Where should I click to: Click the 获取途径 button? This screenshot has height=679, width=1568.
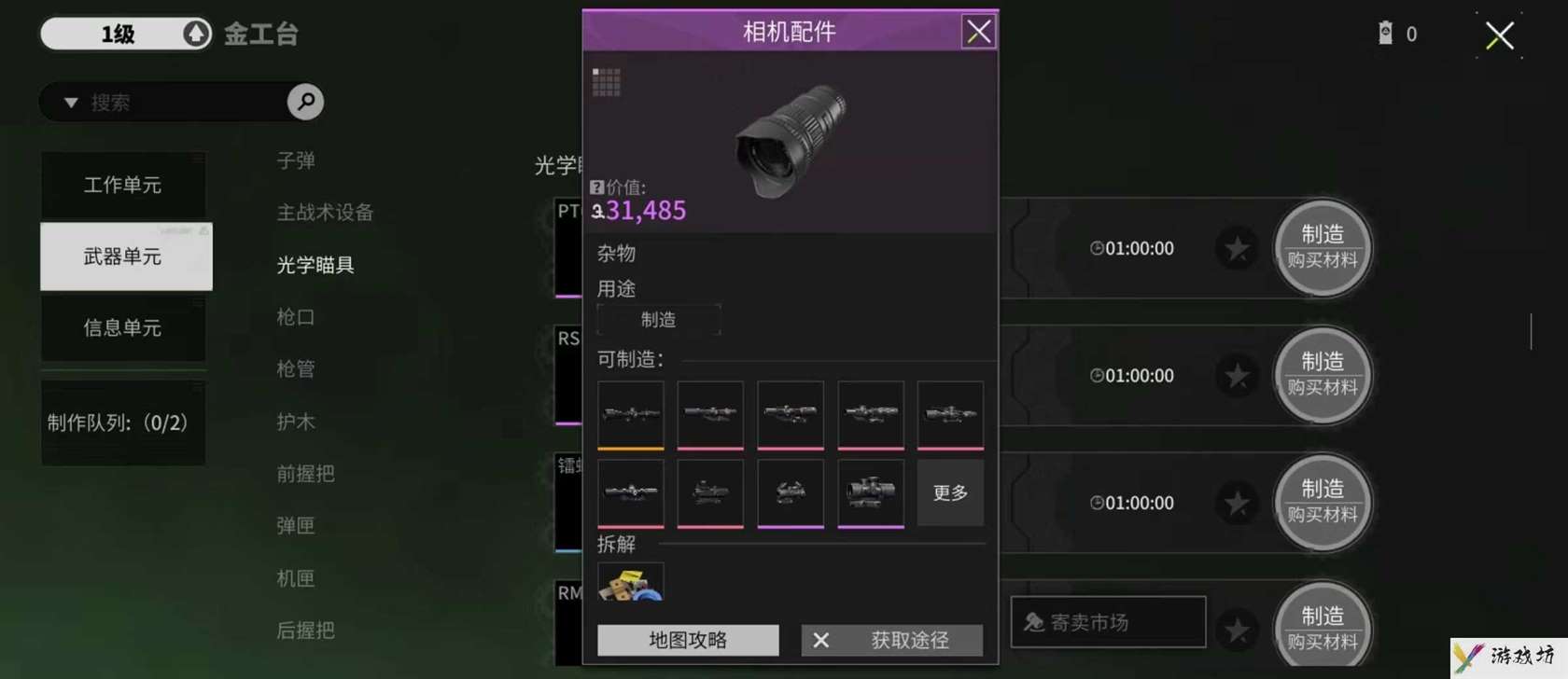(x=891, y=640)
